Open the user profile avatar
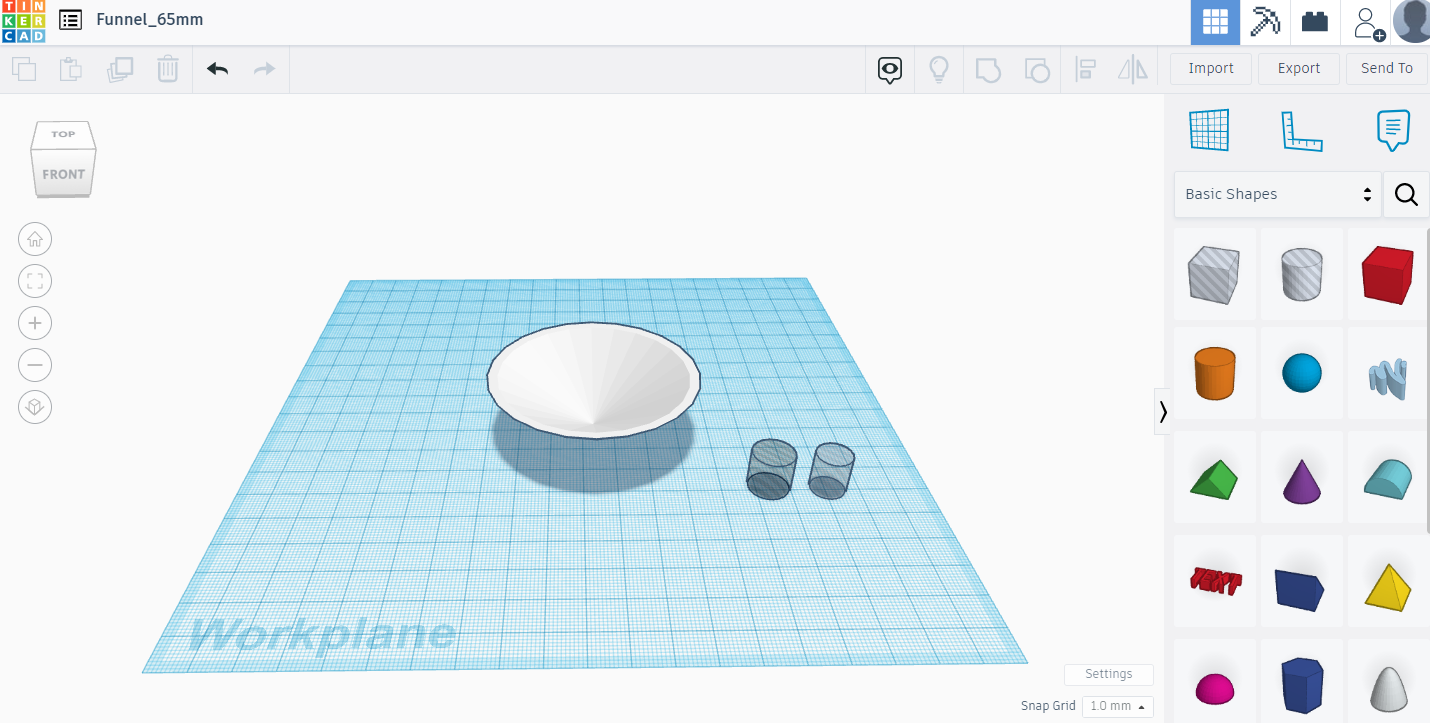Viewport: 1430px width, 723px height. 1411,22
